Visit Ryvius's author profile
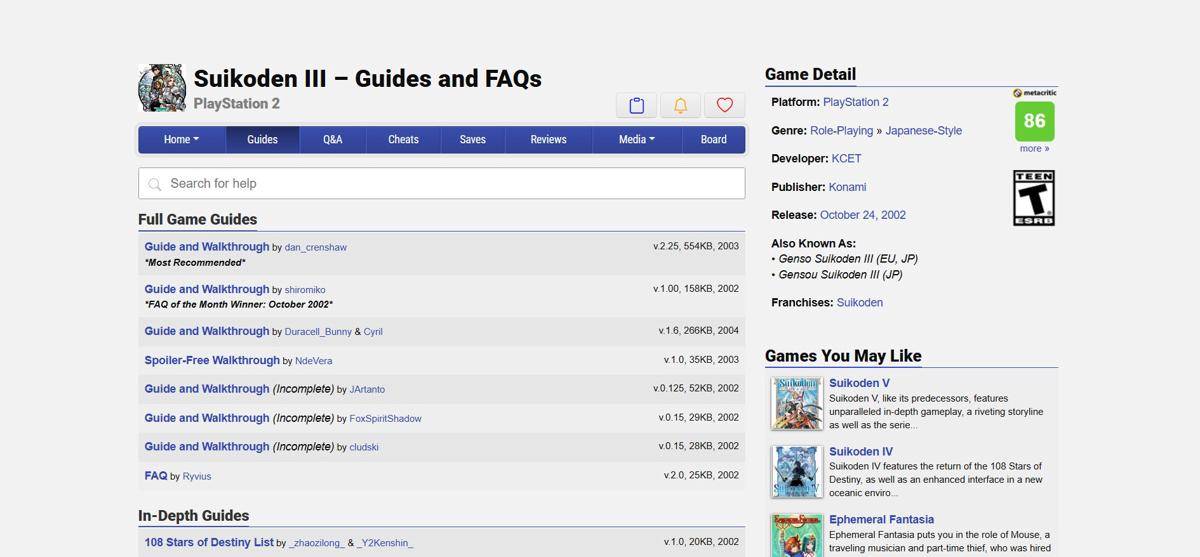The image size is (1200, 557). pos(197,477)
